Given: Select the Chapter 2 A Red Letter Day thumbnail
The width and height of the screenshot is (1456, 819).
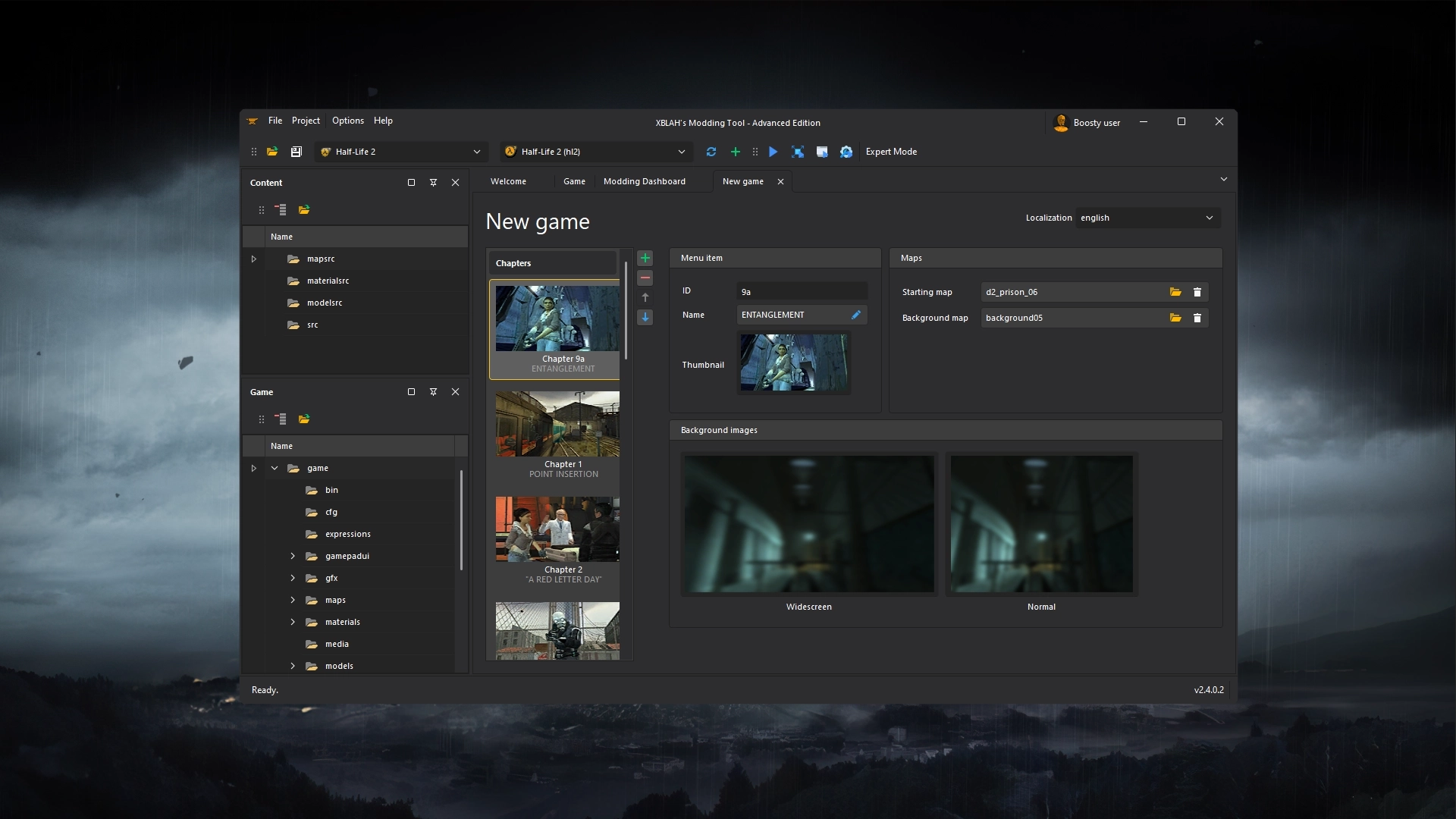Looking at the screenshot, I should [557, 529].
